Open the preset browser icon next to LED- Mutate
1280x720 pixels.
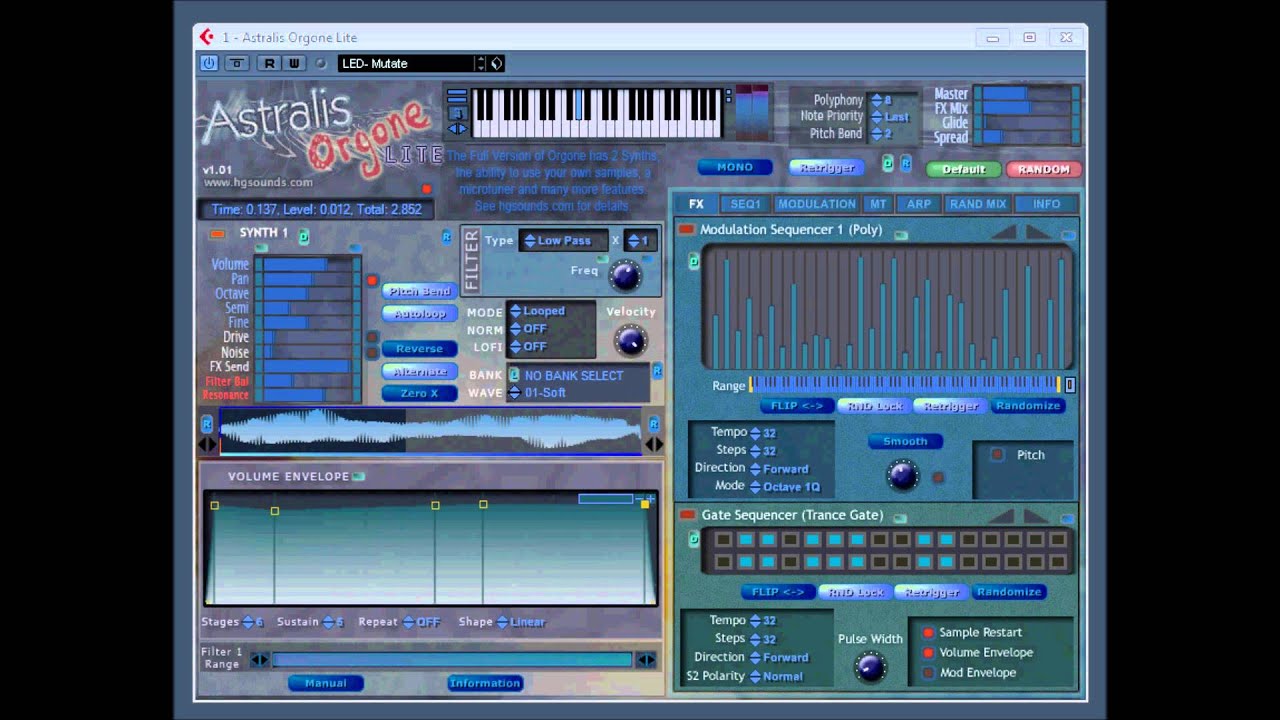click(497, 63)
